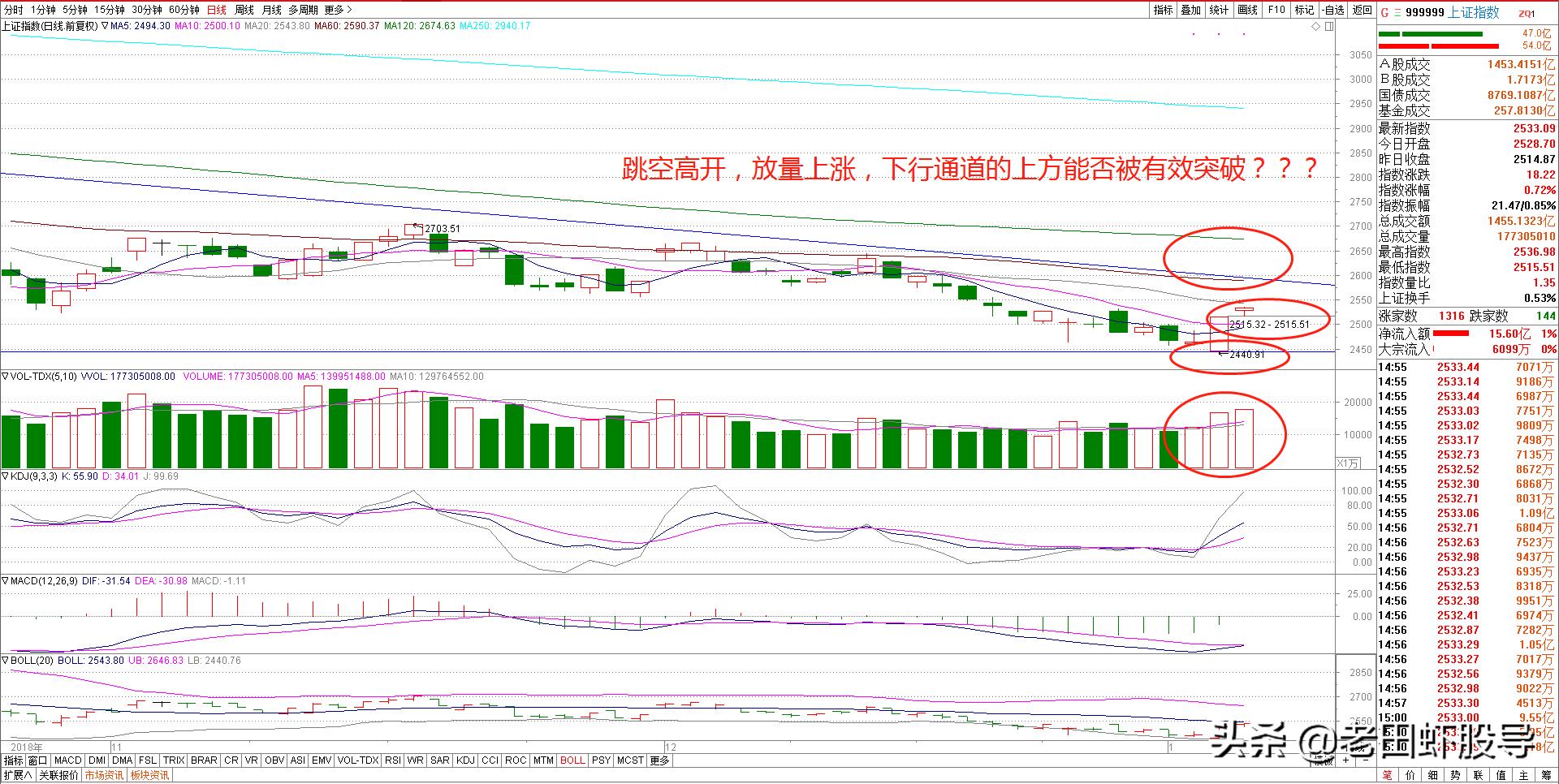This screenshot has width=1559, height=784.
Task: Open 关联报价 related quotes
Action: pos(58,776)
